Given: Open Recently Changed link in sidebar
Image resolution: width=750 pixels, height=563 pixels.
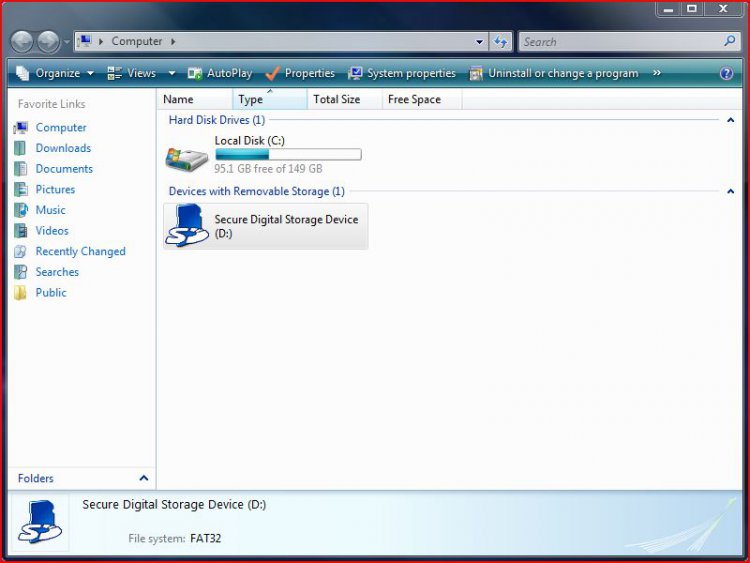Looking at the screenshot, I should pos(80,251).
